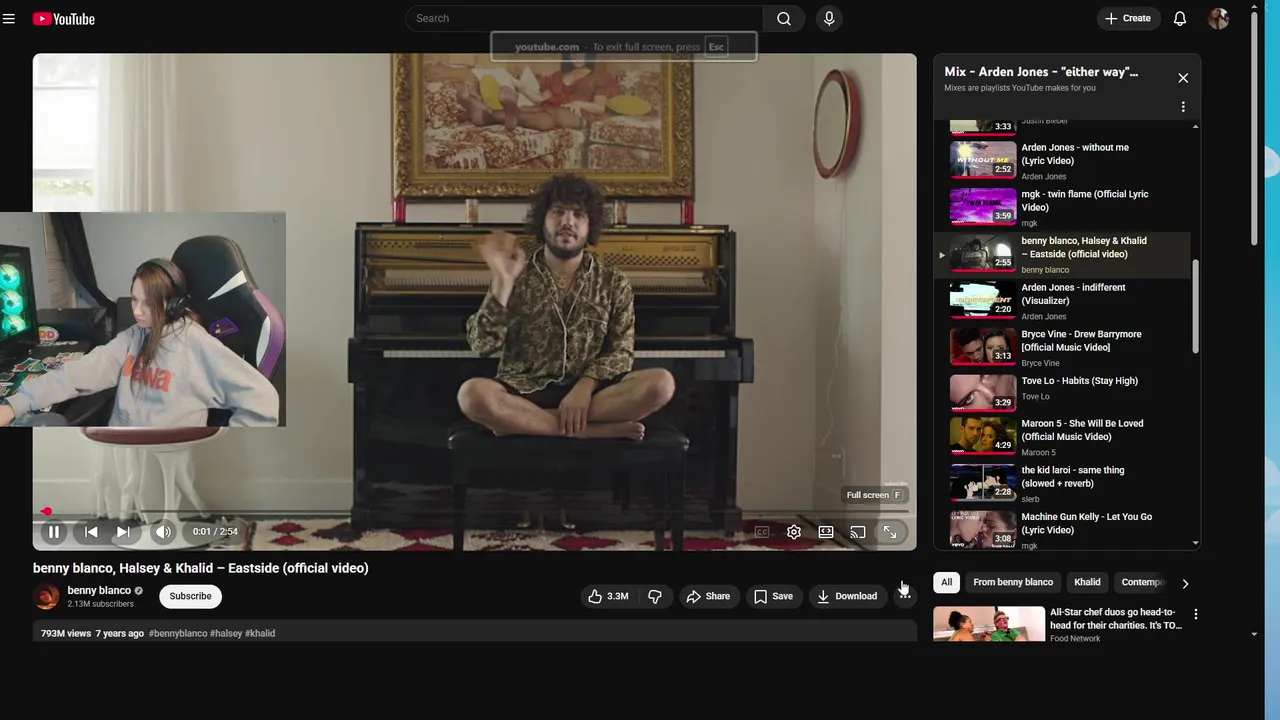Start voice search with the microphone
The image size is (1280, 720).
tap(829, 18)
